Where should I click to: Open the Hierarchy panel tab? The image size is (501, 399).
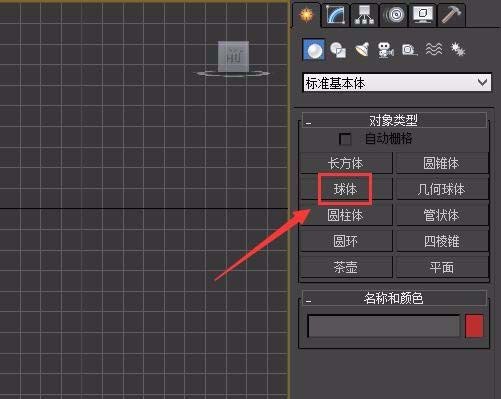point(364,15)
